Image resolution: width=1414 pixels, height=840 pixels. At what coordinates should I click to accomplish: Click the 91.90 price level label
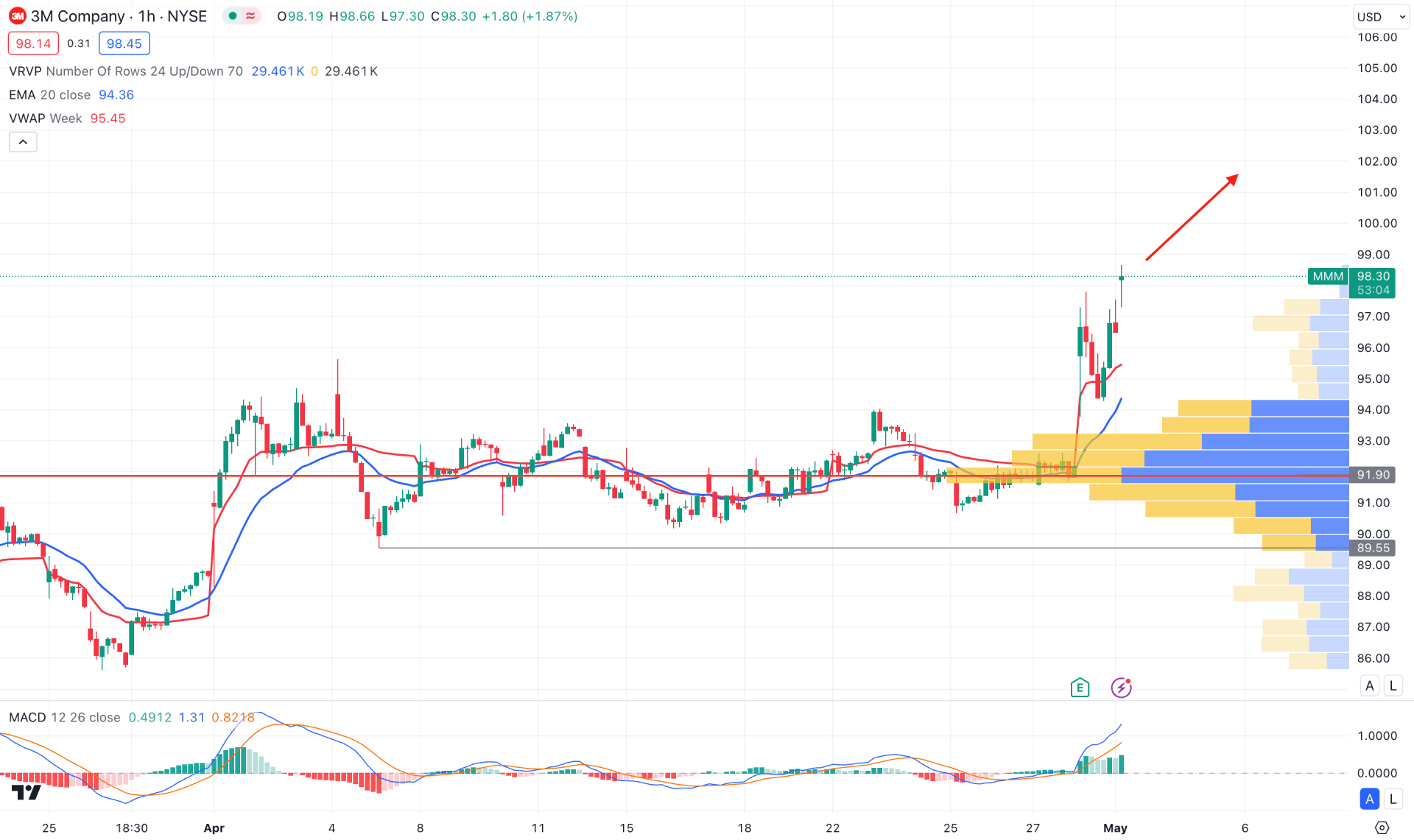tap(1373, 475)
